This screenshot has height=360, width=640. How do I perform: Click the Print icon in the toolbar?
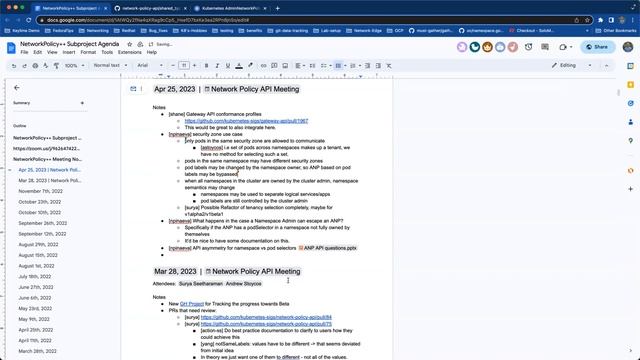pos(35,66)
